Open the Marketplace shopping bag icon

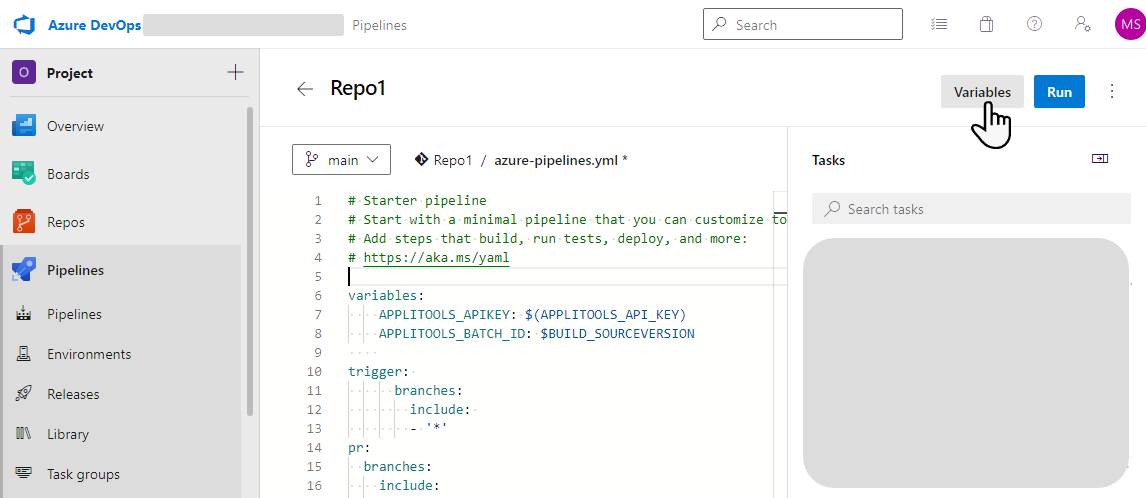point(986,24)
